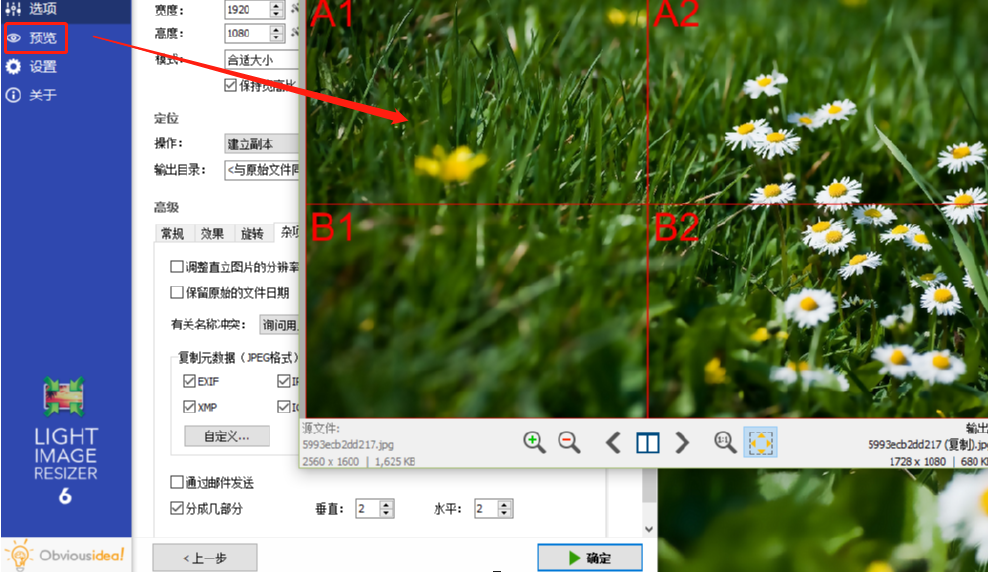990x573 pixels.
Task: Decrease the 高度 height spinner value
Action: pos(277,37)
